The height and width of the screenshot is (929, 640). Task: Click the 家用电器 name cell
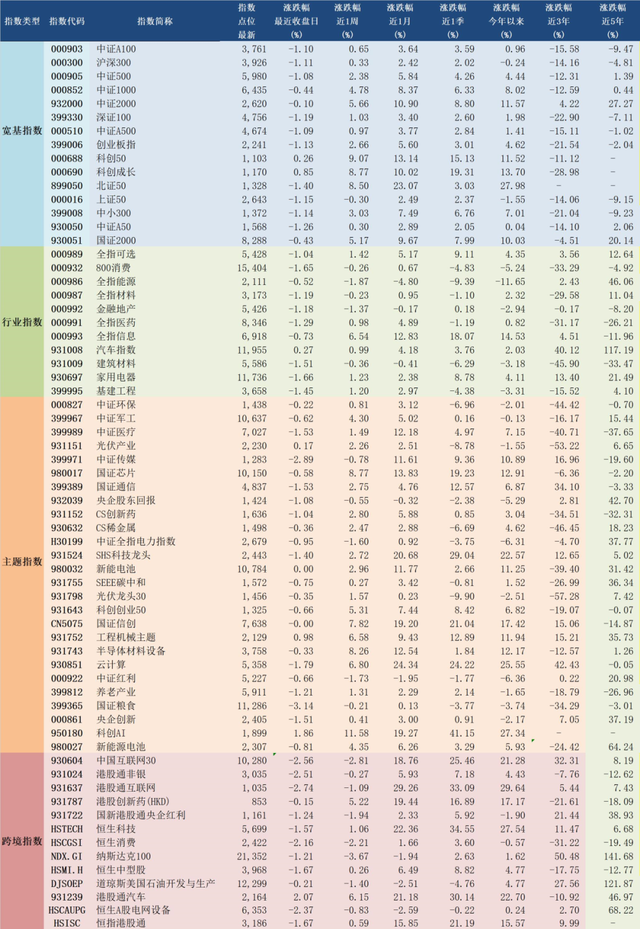coord(116,377)
